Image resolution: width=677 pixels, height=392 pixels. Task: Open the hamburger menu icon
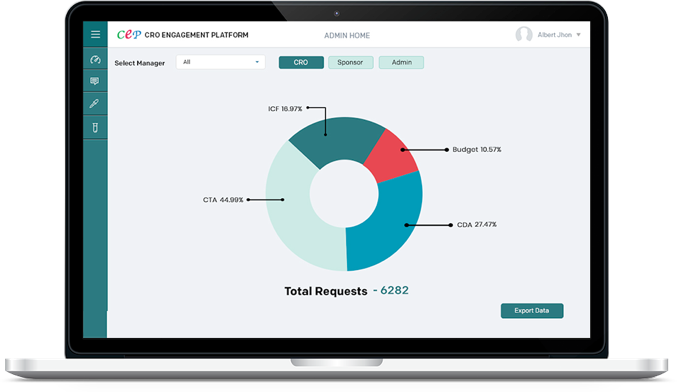click(95, 35)
